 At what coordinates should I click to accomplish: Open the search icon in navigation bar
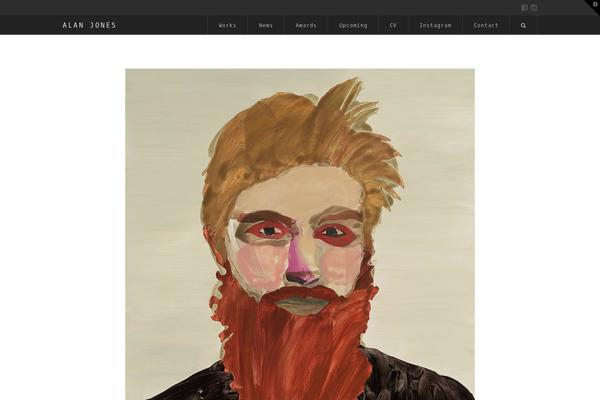(x=523, y=25)
